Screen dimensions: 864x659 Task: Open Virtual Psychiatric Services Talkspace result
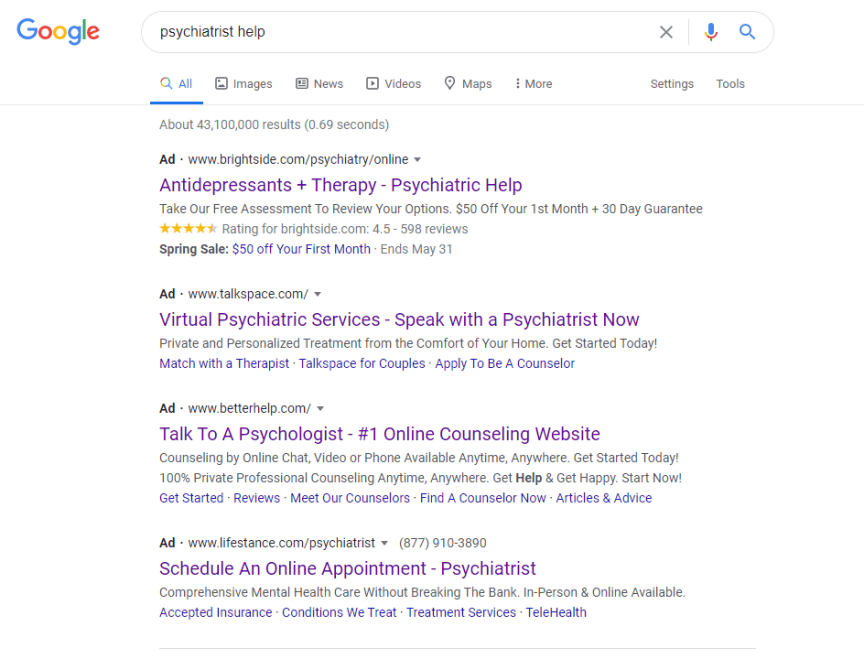coord(399,320)
